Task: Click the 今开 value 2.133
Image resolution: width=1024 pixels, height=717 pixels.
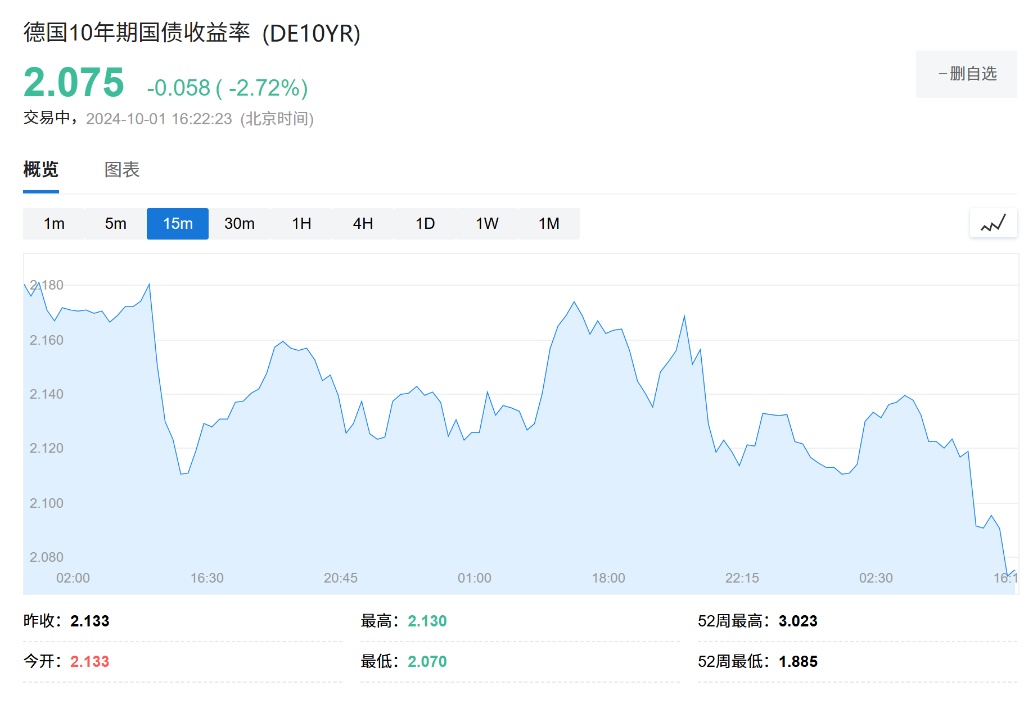Action: click(90, 662)
